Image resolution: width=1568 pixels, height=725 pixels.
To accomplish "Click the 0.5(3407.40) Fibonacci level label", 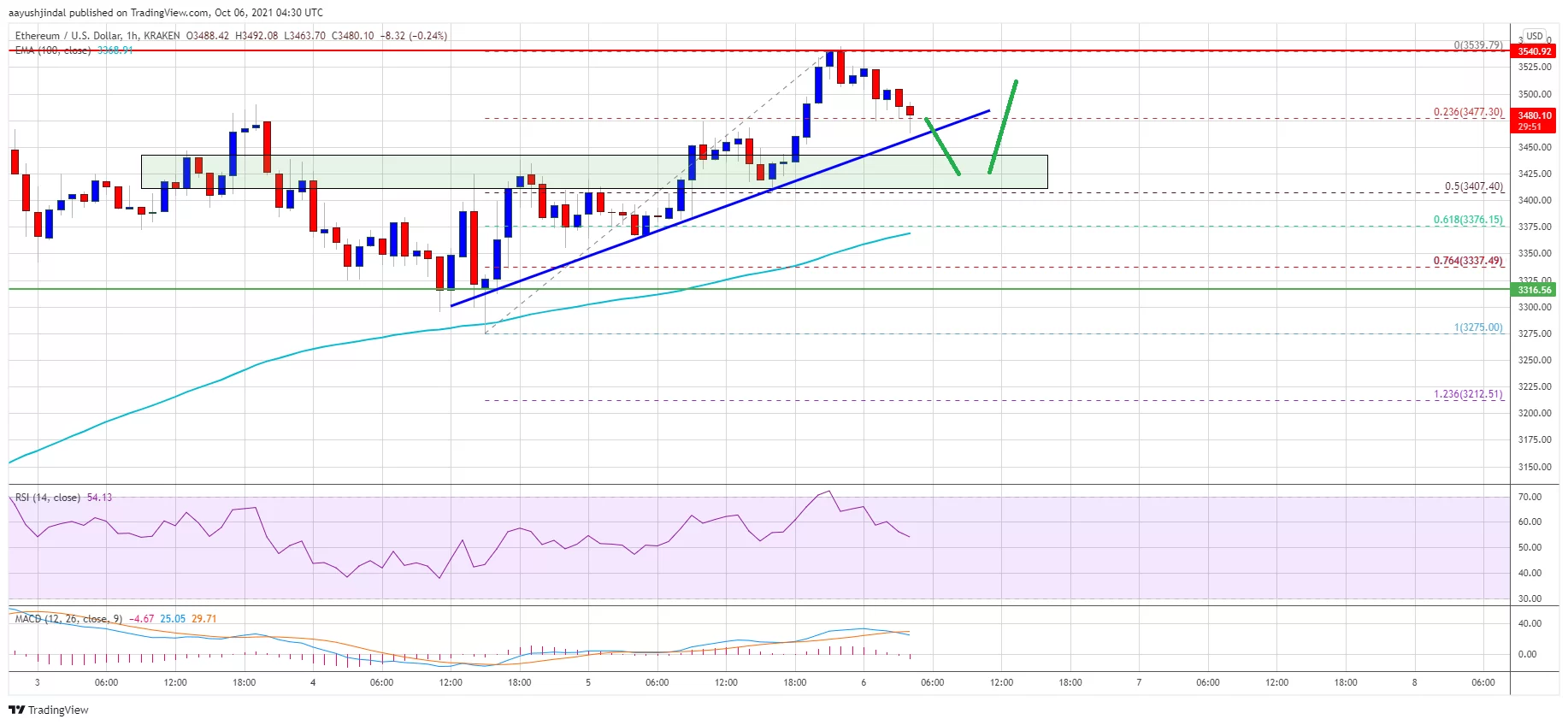I will coord(1473,186).
